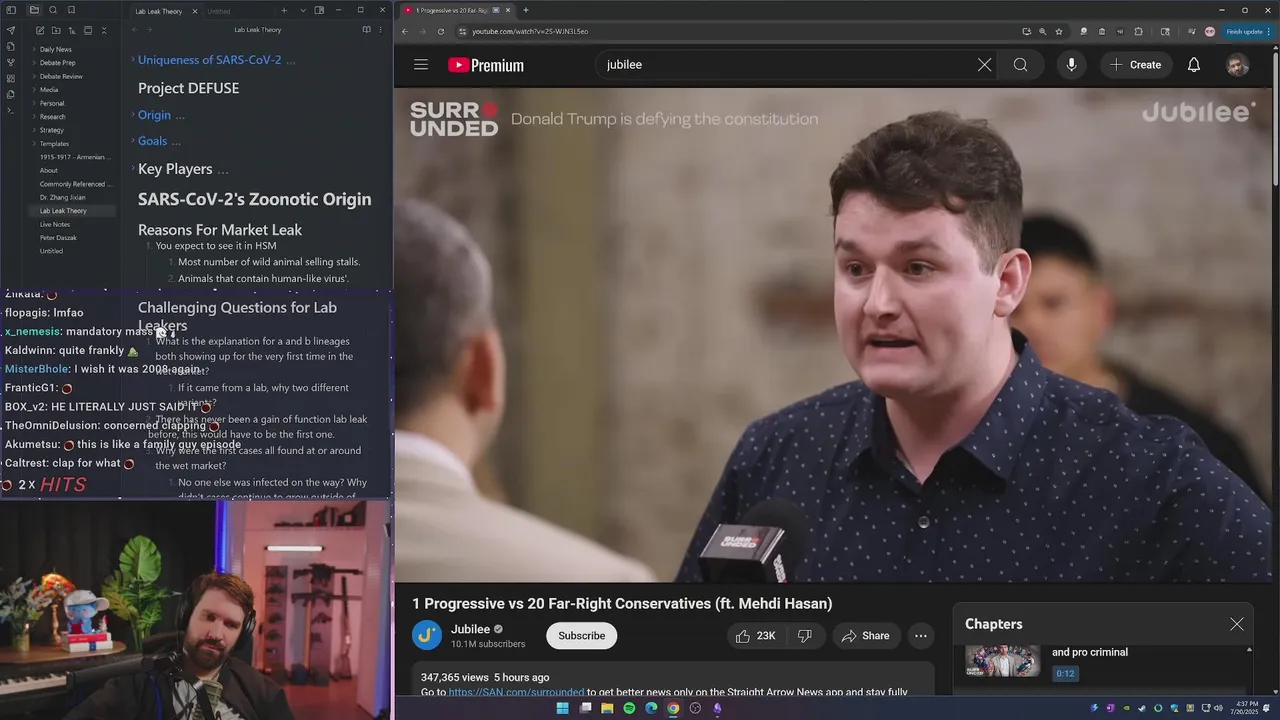
Task: Open the Windows Start button
Action: coord(562,708)
